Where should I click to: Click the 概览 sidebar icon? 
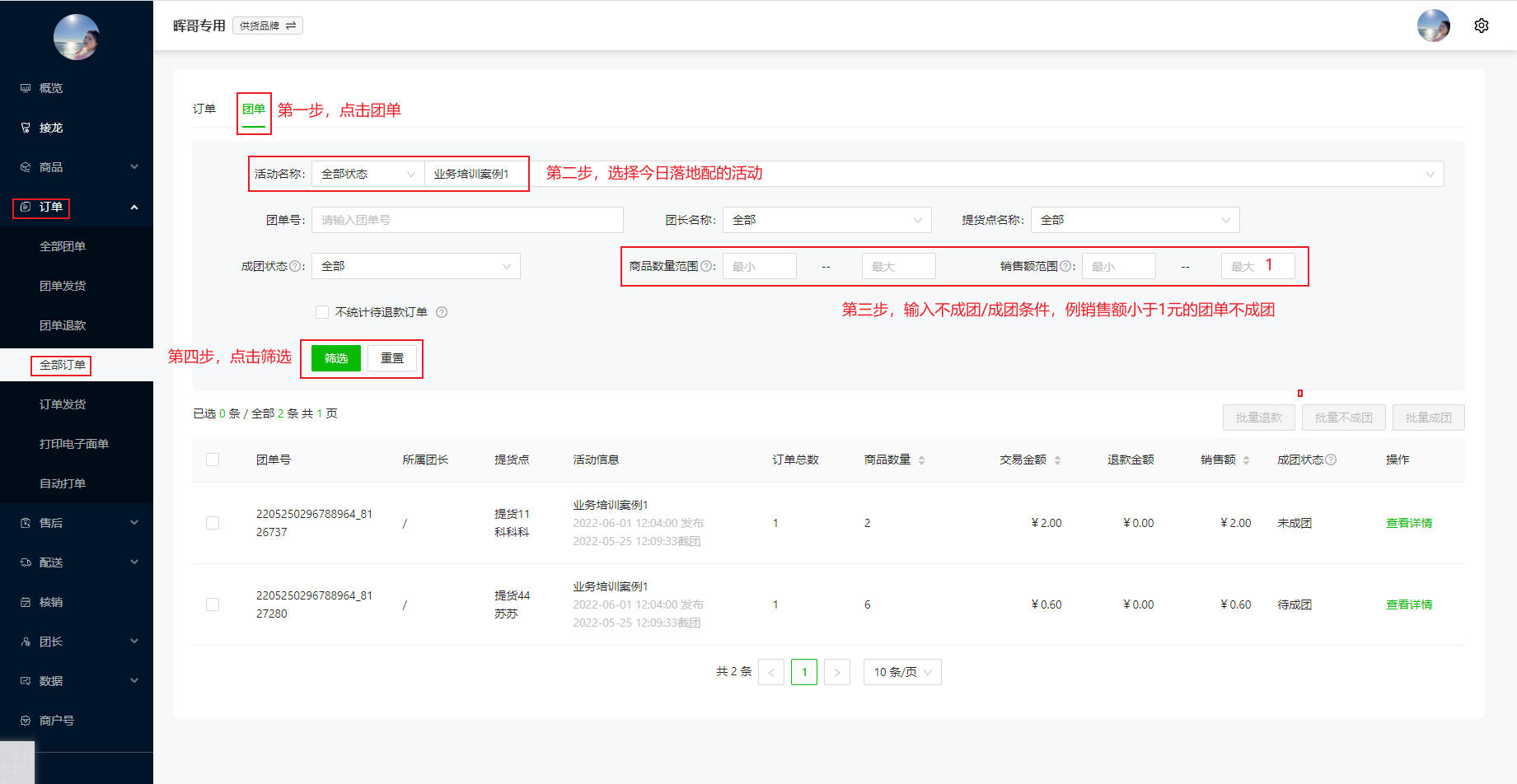click(26, 88)
